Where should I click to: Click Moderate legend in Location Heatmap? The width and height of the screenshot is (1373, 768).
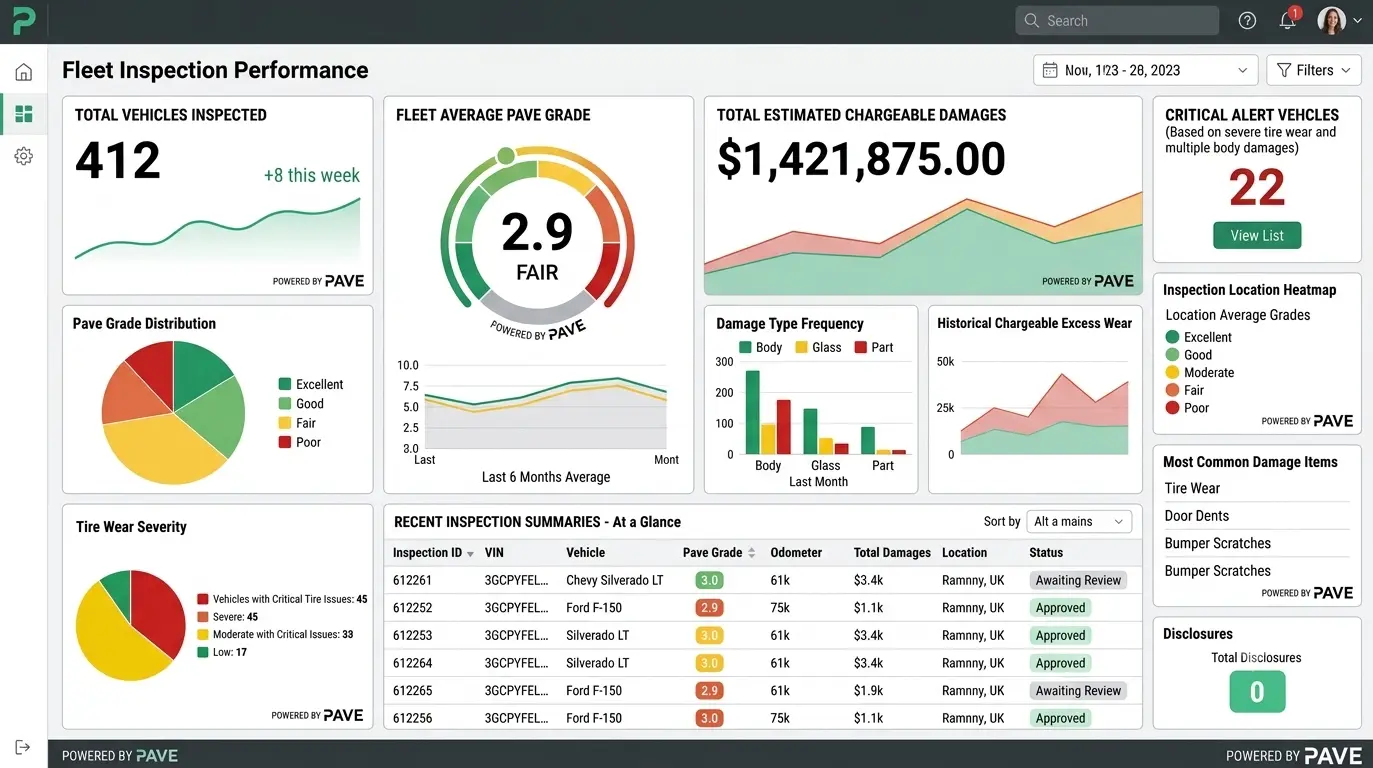1199,372
